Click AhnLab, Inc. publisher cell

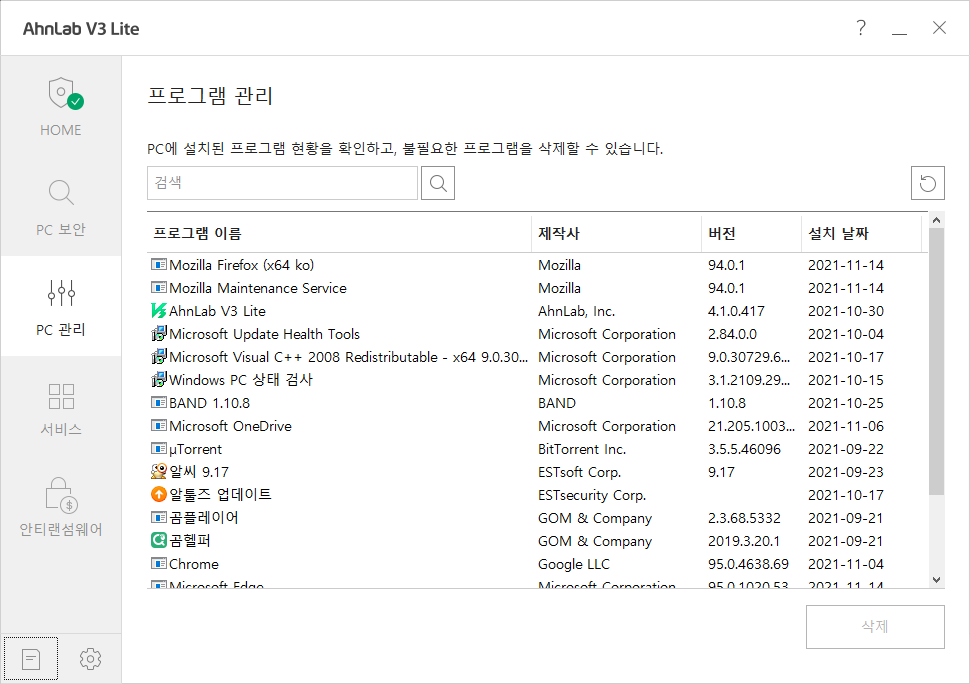[x=577, y=311]
